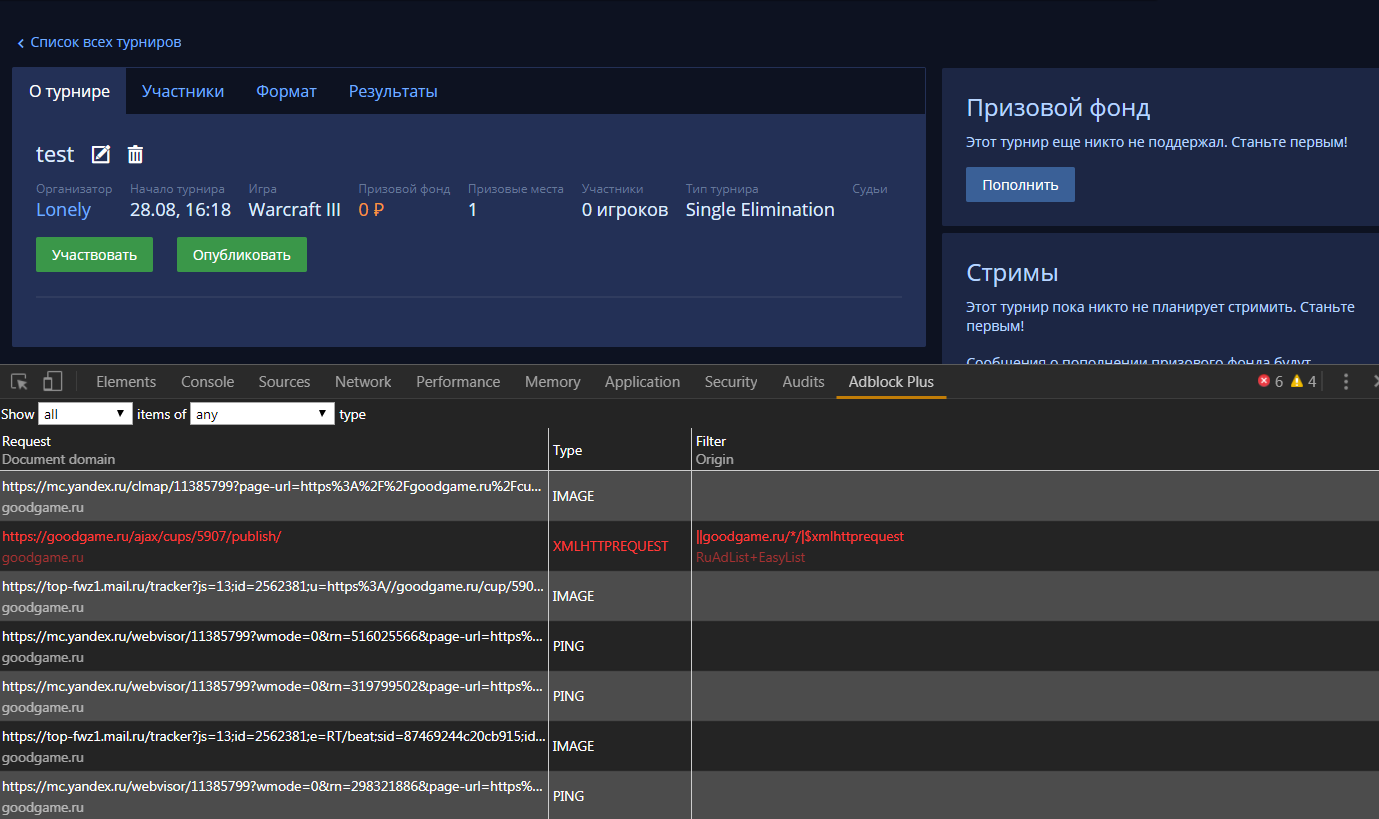The image size is (1379, 819).
Task: Open the Участники tab
Action: click(x=183, y=91)
